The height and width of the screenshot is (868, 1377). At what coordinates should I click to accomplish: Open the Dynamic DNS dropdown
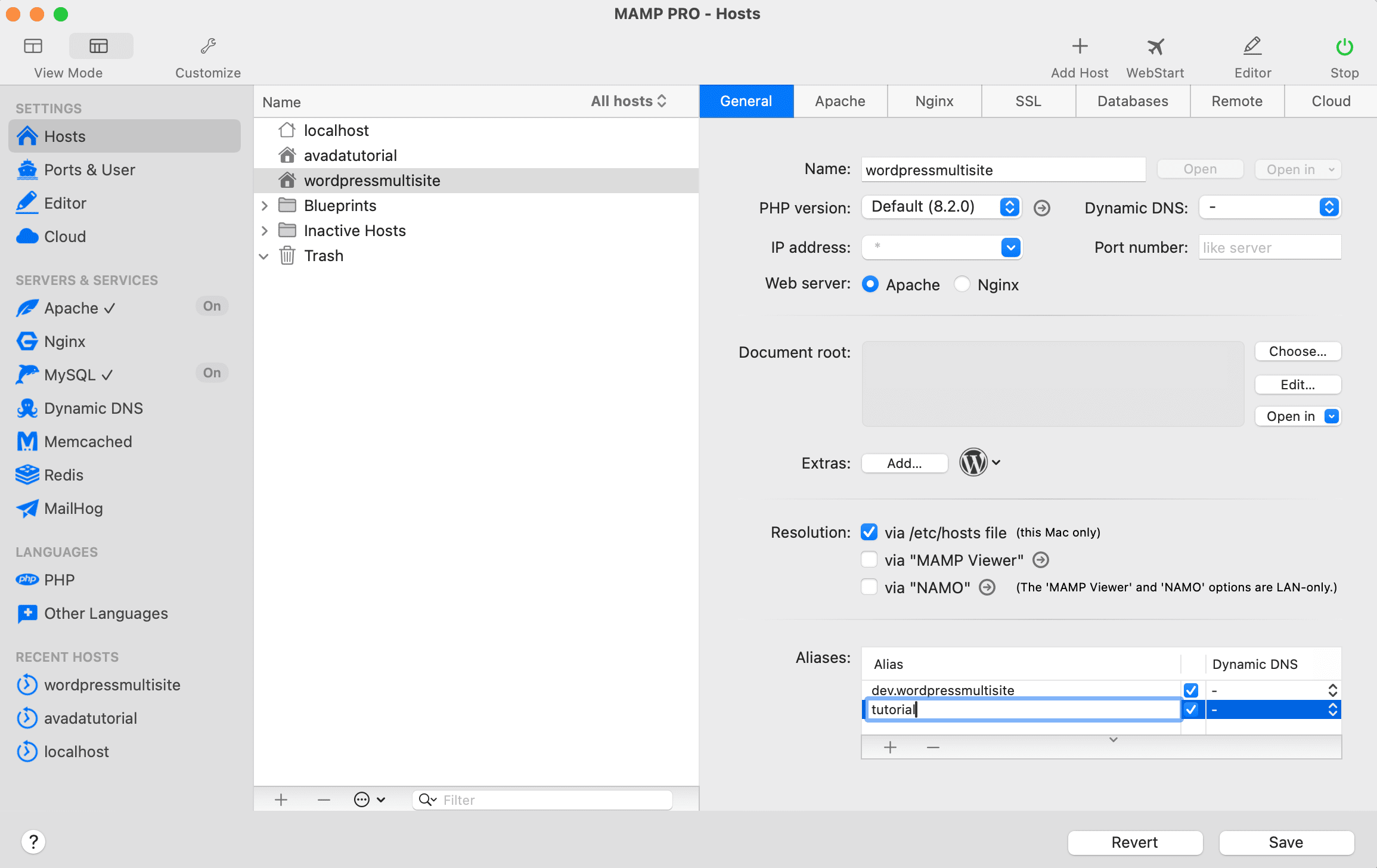1270,207
